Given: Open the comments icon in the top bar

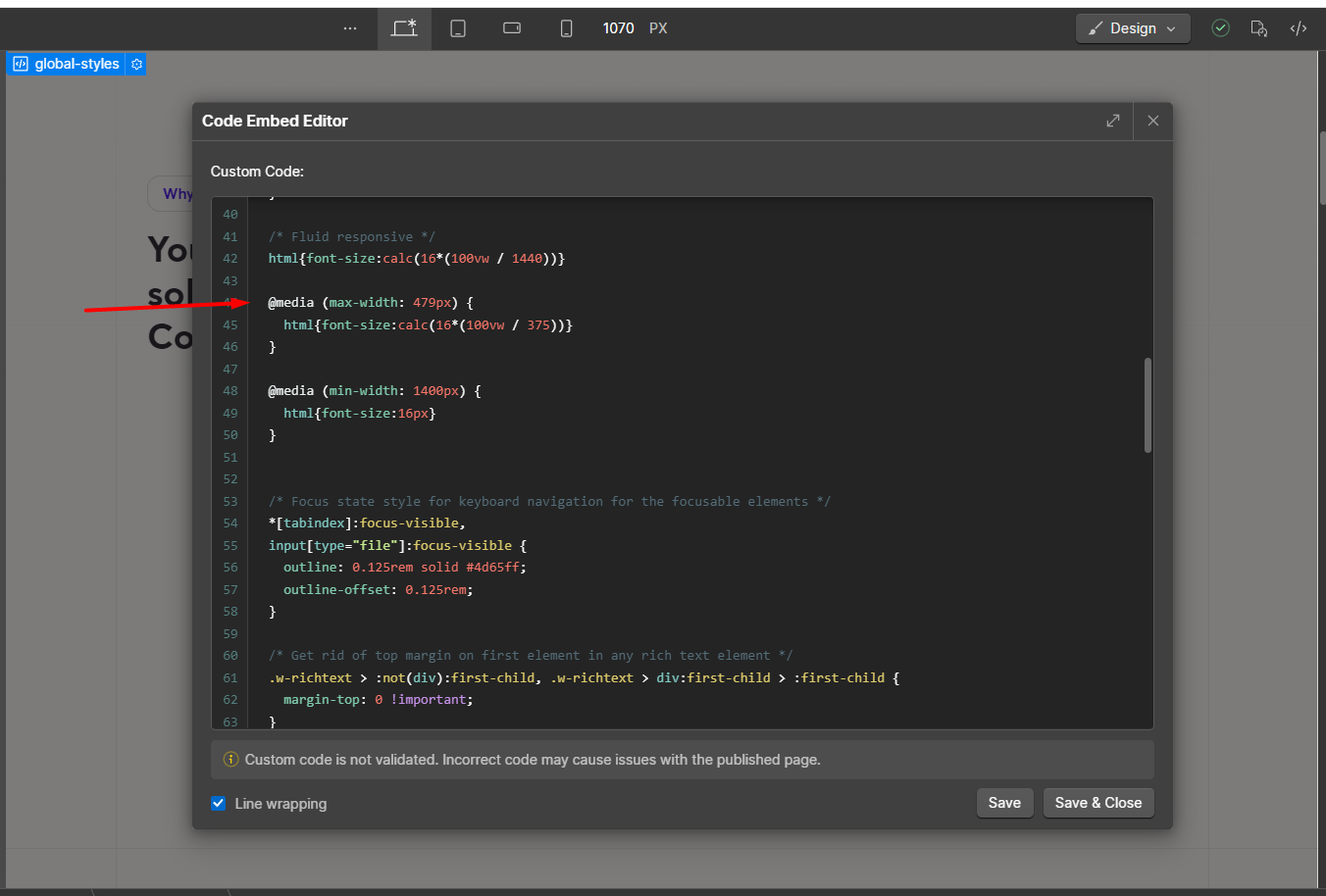Looking at the screenshot, I should click(1259, 28).
